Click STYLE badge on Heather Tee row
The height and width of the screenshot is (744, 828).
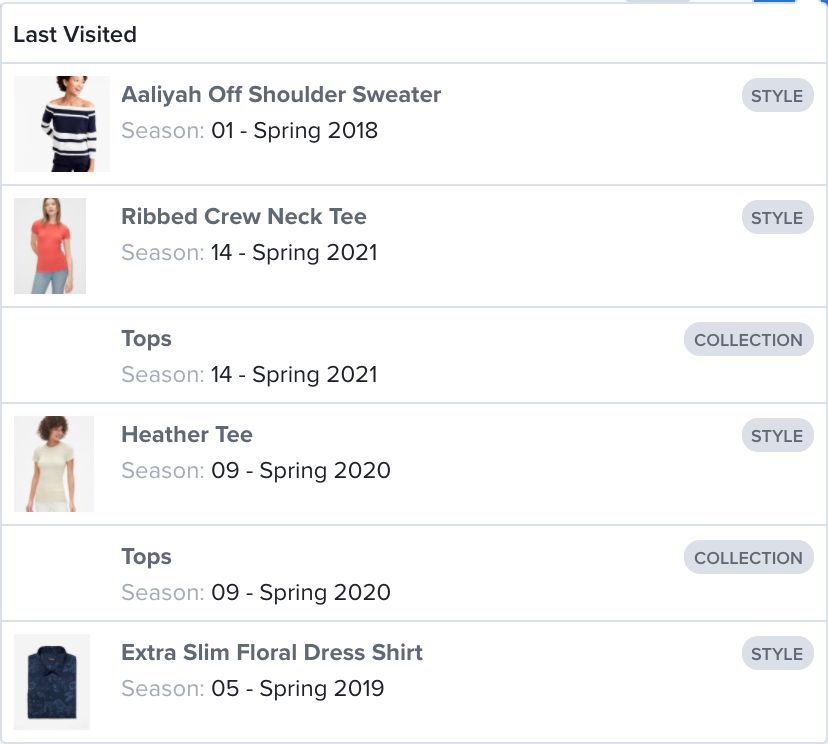tap(777, 436)
